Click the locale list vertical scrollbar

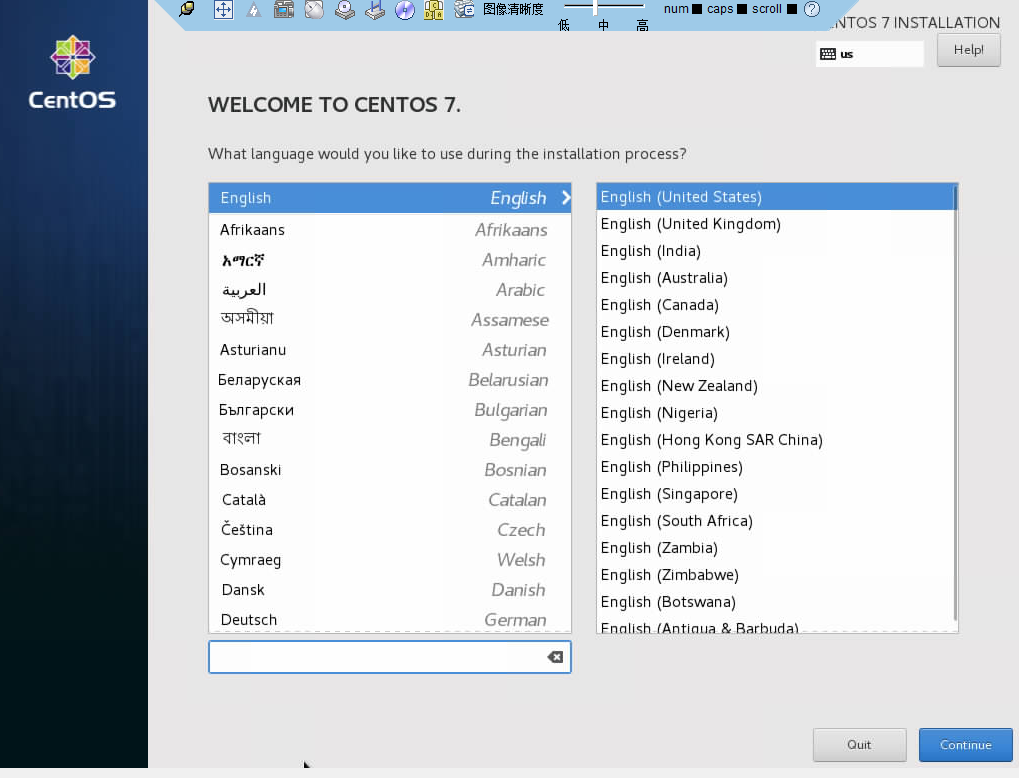point(955,403)
